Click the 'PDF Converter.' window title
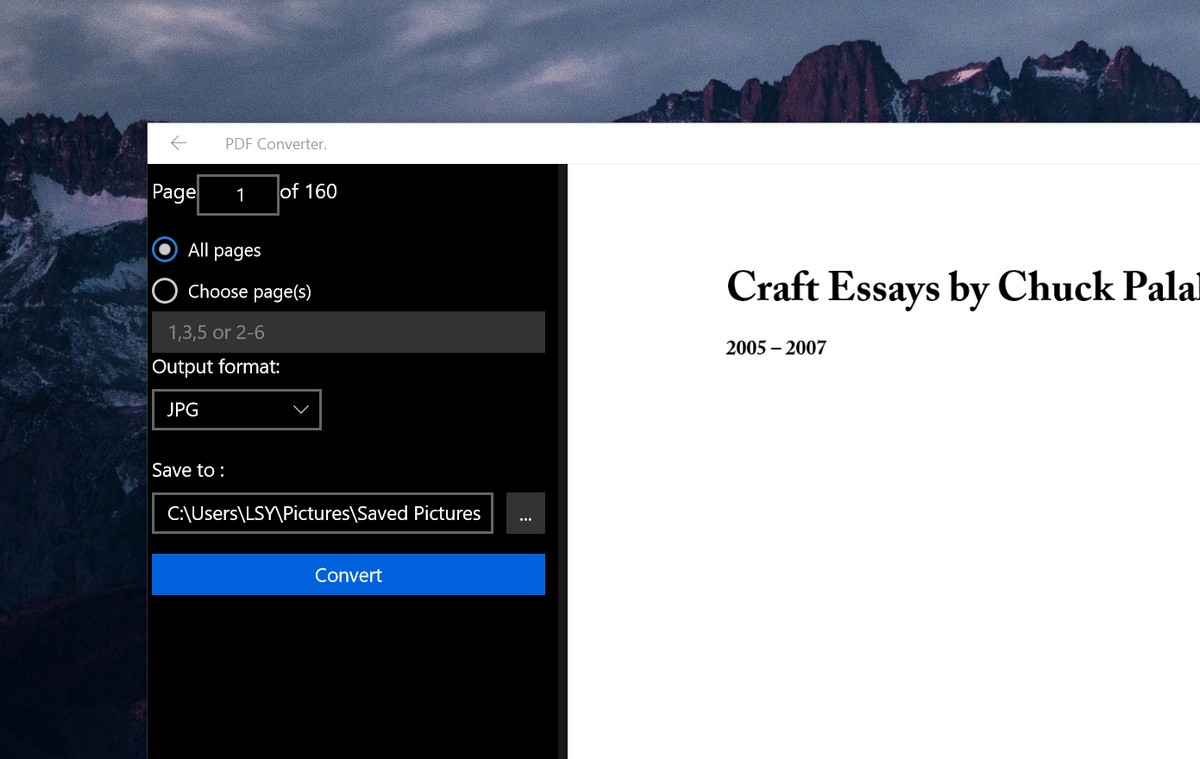Screen dimensions: 1200x759 point(276,144)
